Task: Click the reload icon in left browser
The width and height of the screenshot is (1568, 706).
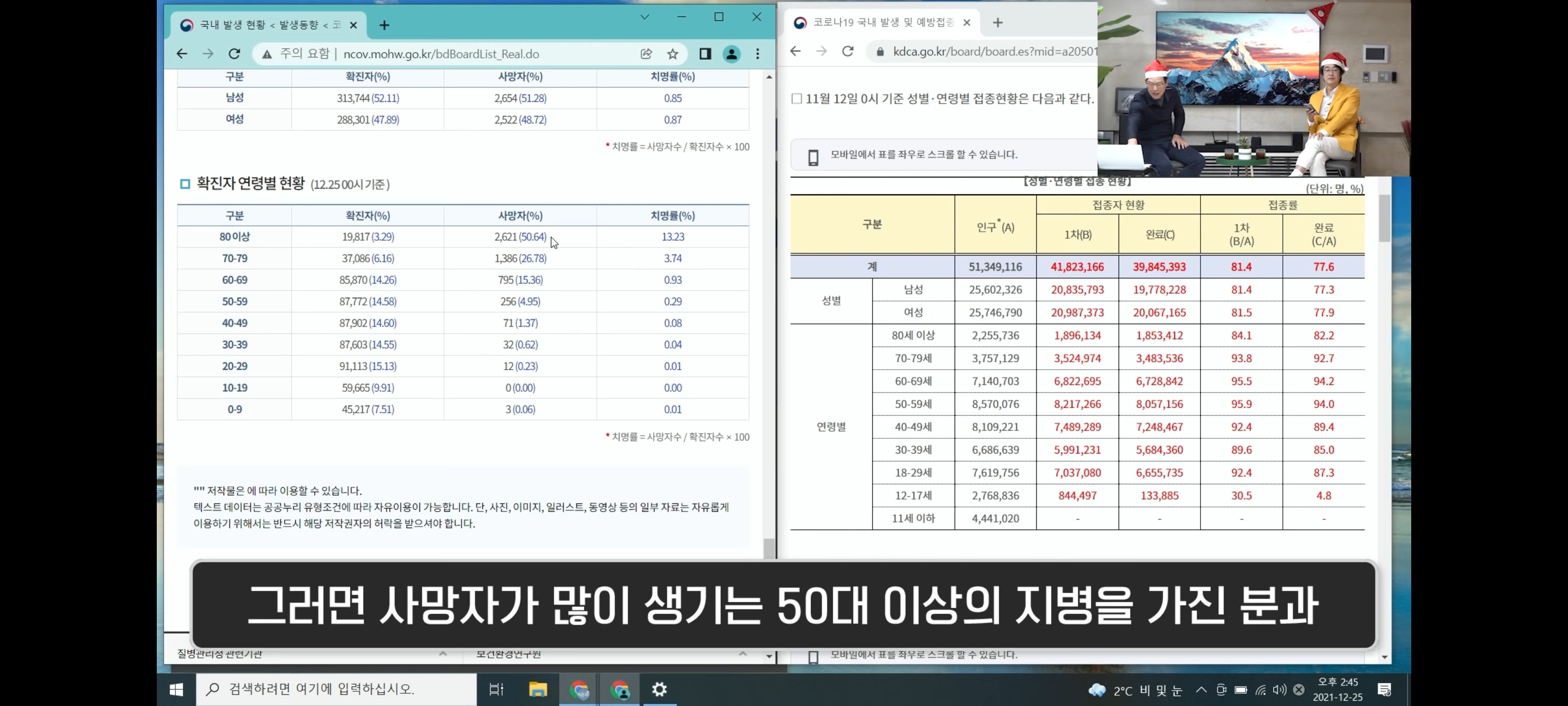Action: [x=234, y=53]
